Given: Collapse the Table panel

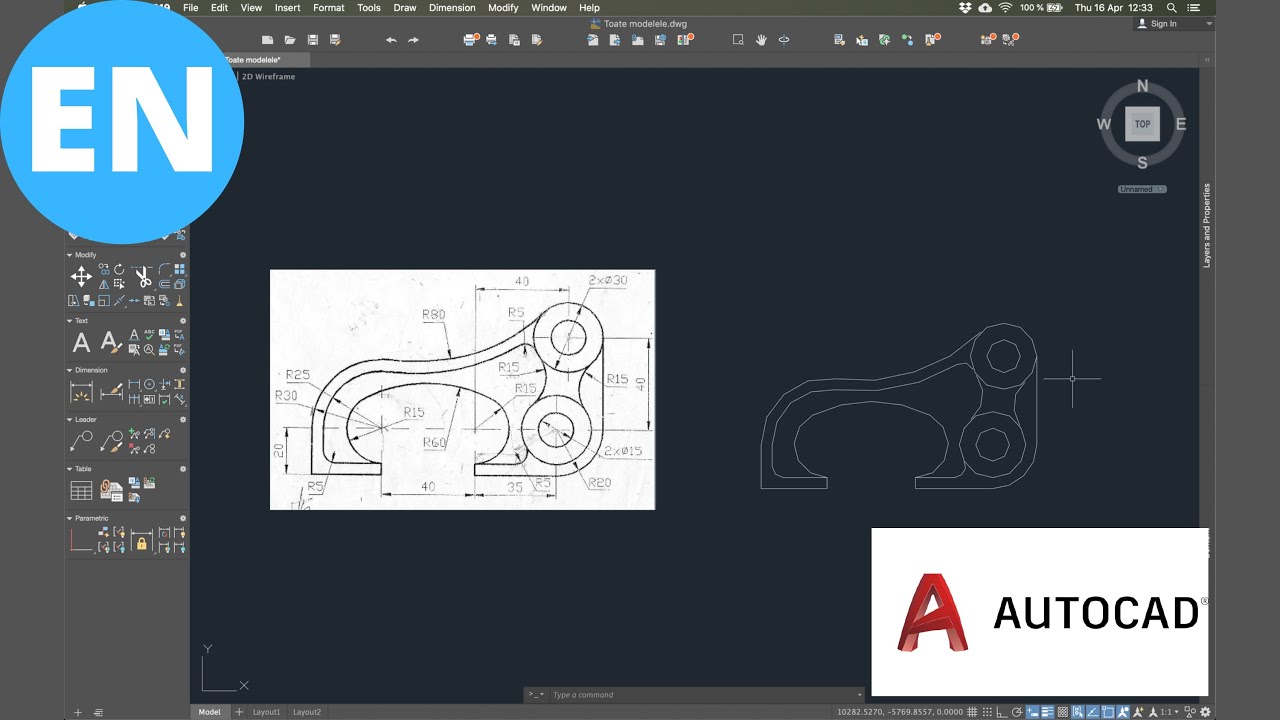Looking at the screenshot, I should tap(69, 468).
